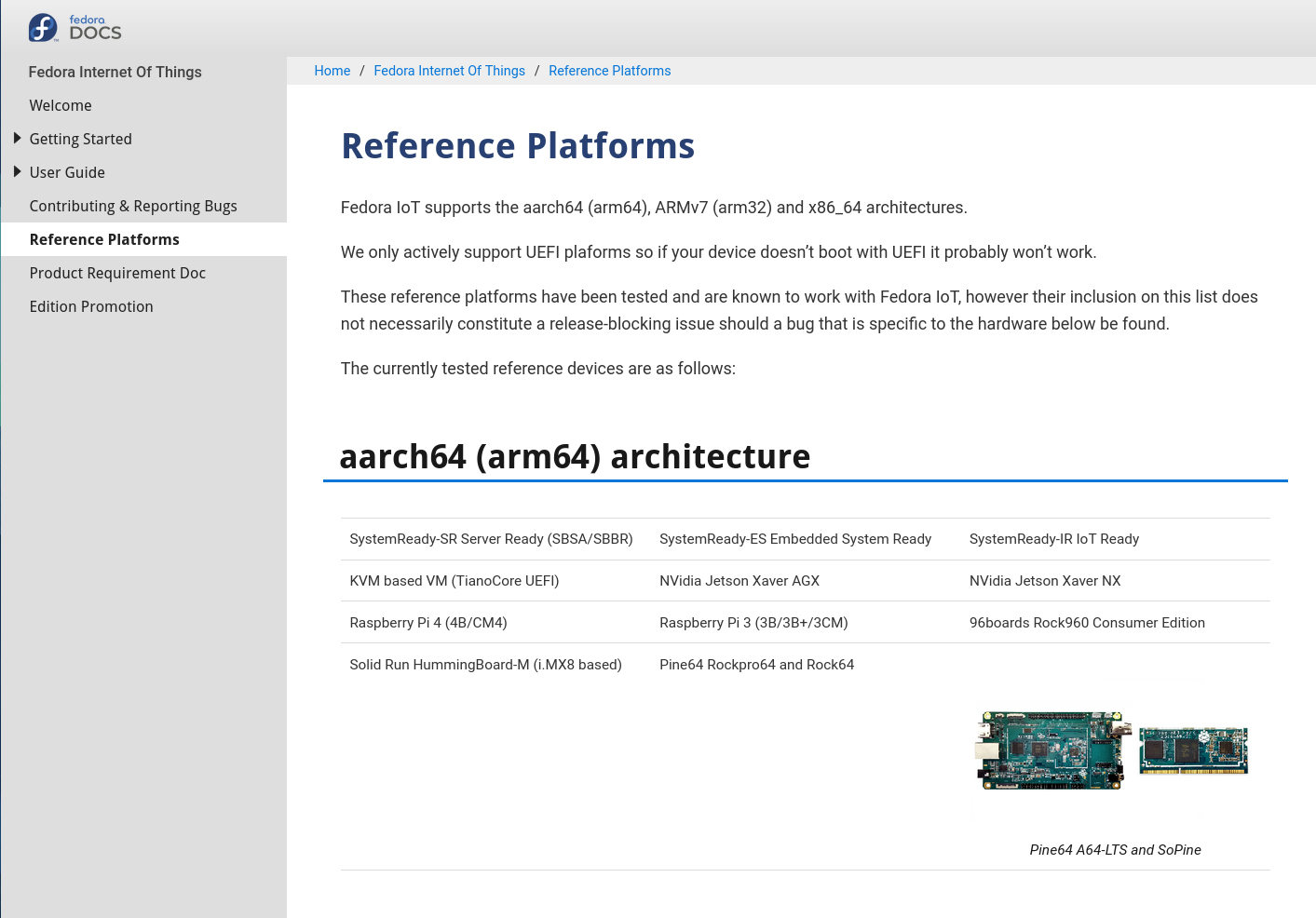This screenshot has height=918, width=1316.
Task: Click the Reference Platforms breadcrumb link
Action: [x=609, y=71]
